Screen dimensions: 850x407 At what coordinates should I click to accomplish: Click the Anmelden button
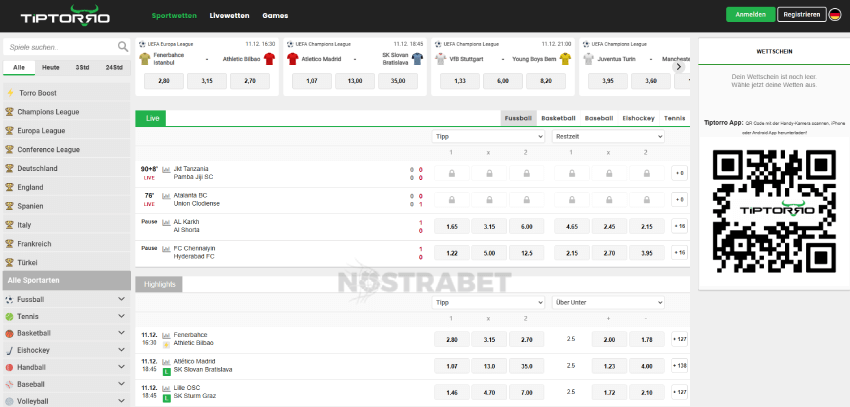pos(751,15)
